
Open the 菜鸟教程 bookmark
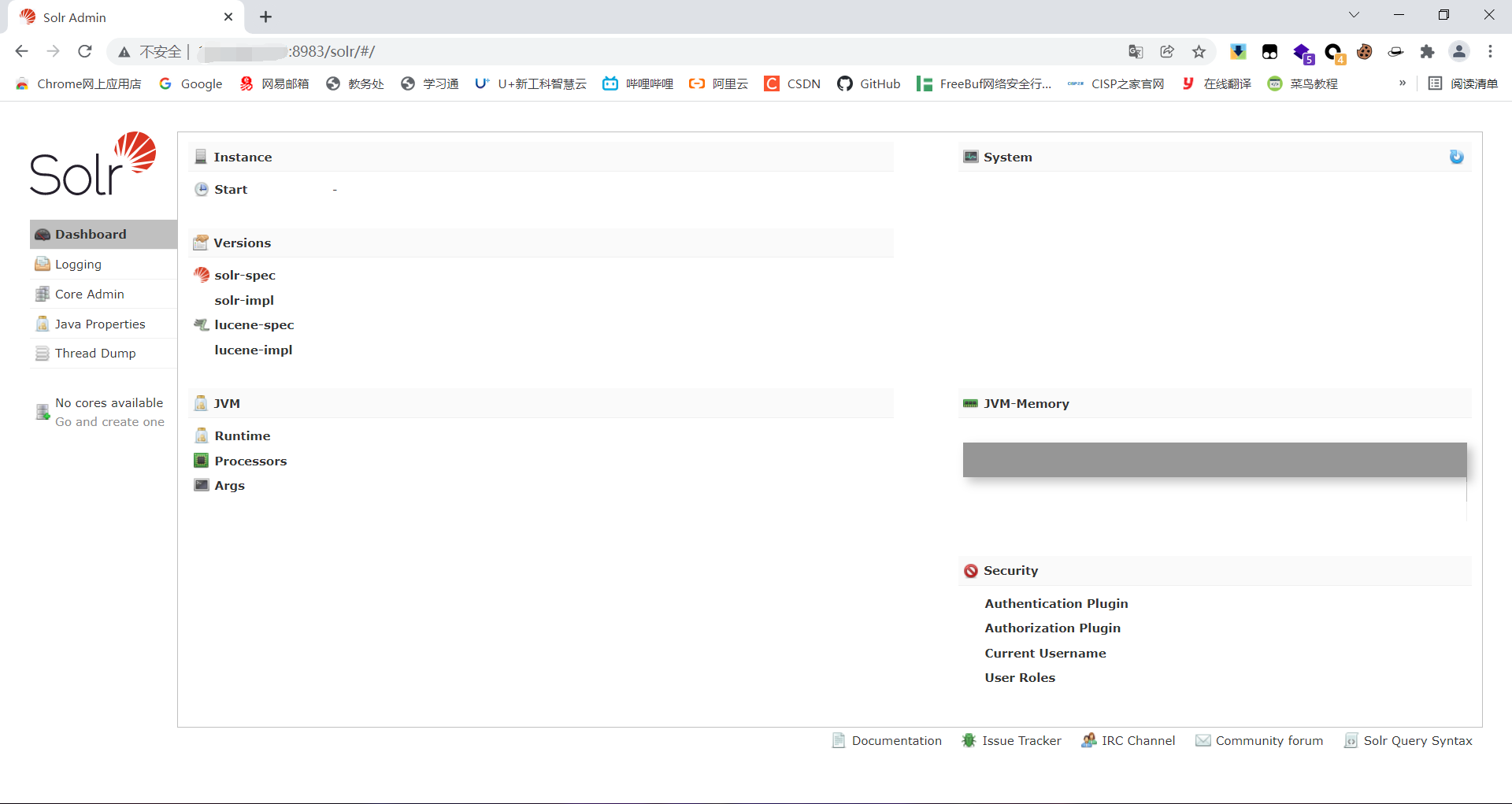pyautogui.click(x=1303, y=83)
